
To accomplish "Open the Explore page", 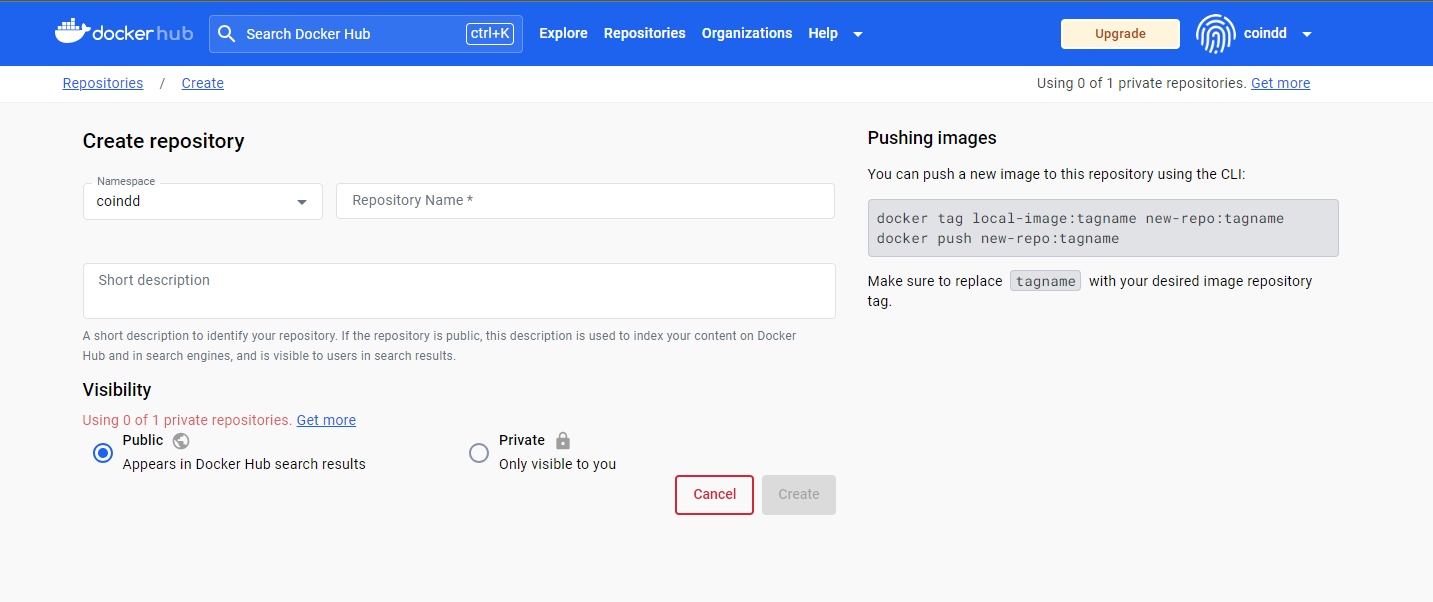I will pos(563,33).
